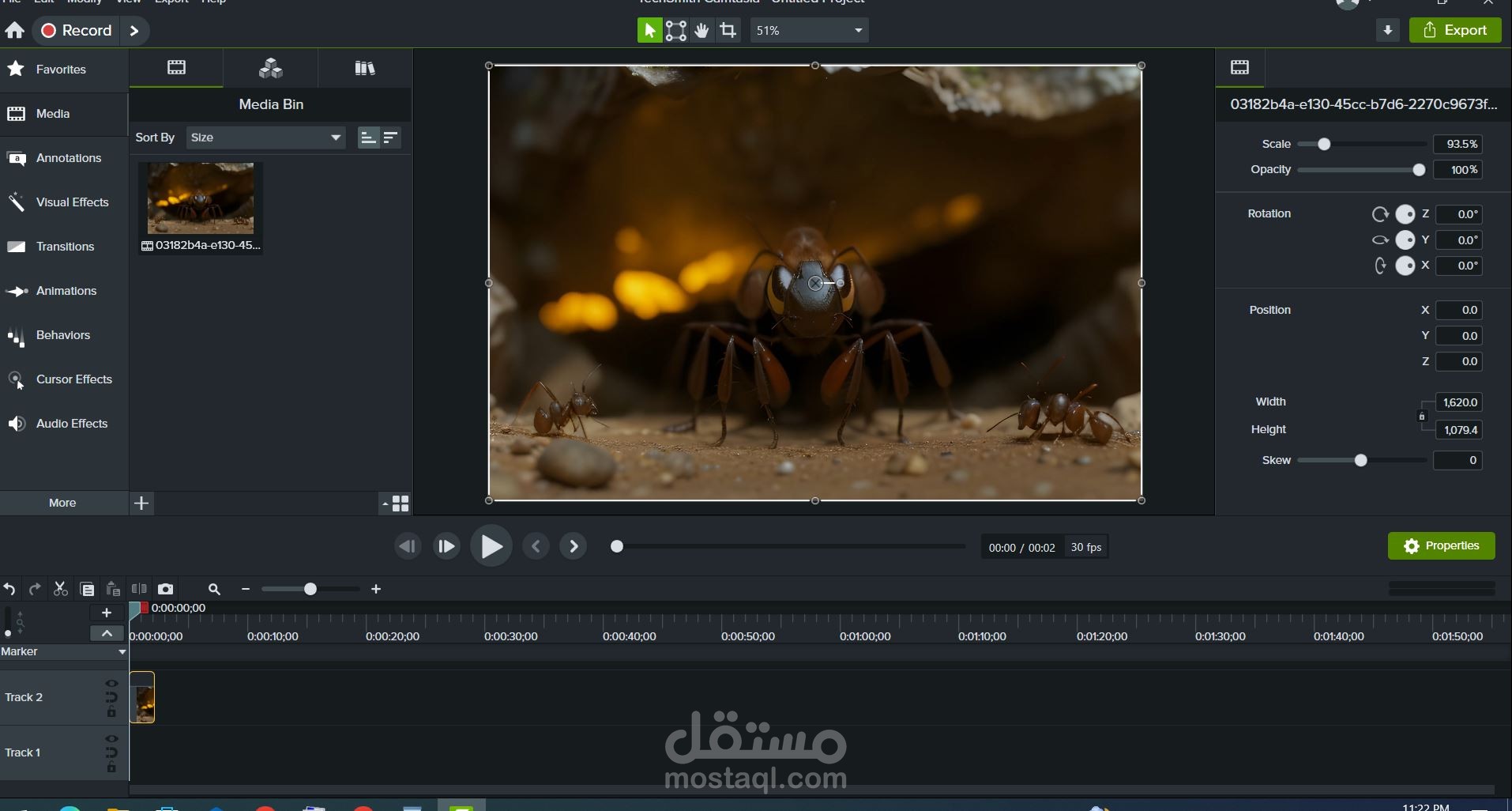Activate the Pan hand tool

701,31
